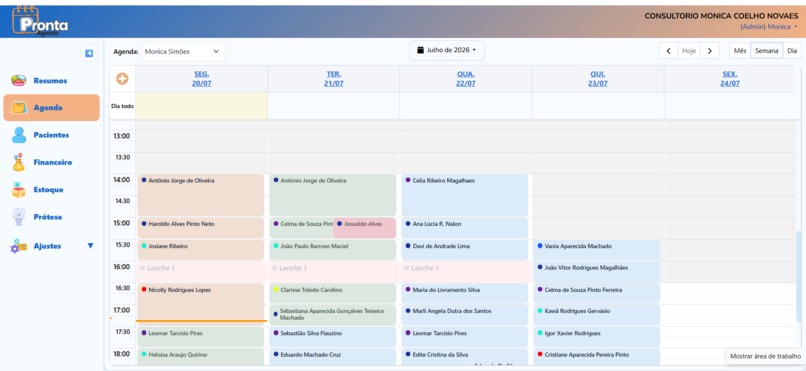The width and height of the screenshot is (806, 371).
Task: Expand the Ajustes submenu arrow
Action: [x=90, y=246]
